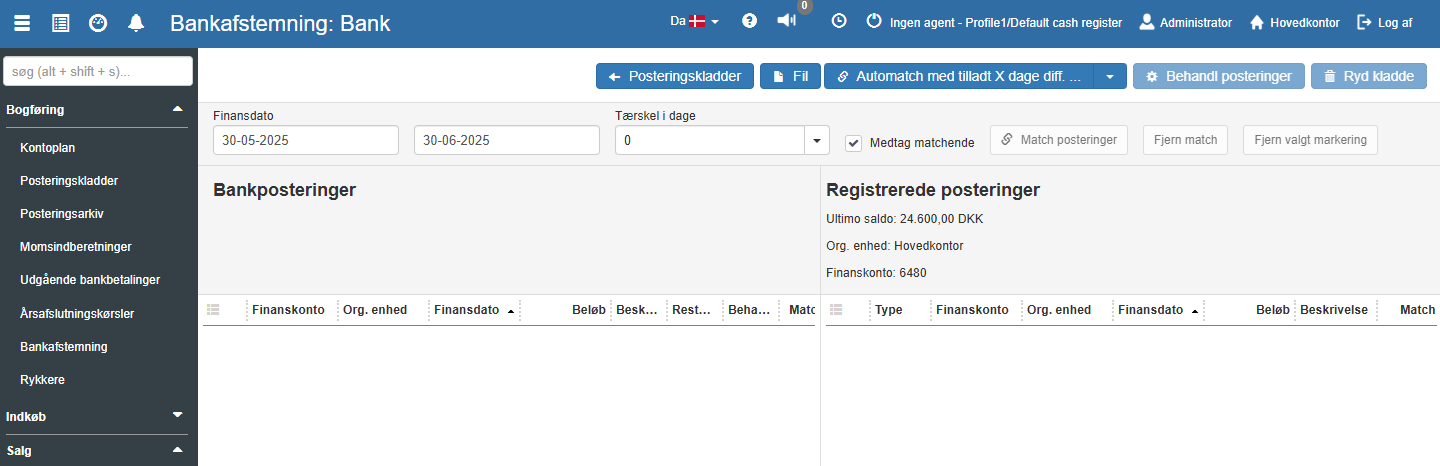Viewport: 1440px width, 466px height.
Task: Select Bankafstemning in sidebar
Action: [x=64, y=347]
